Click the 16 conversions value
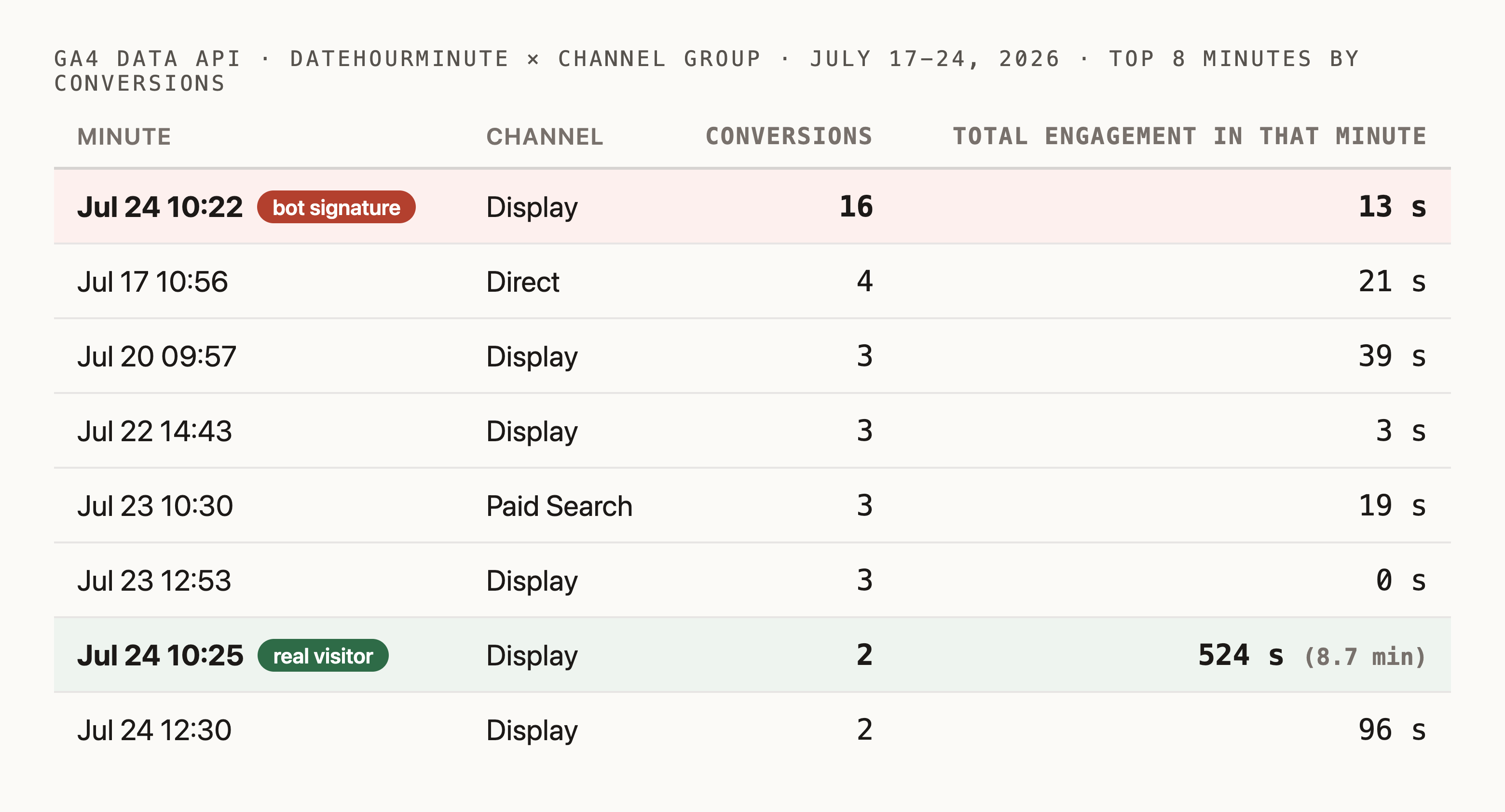Viewport: 1505px width, 812px height. pos(856,207)
